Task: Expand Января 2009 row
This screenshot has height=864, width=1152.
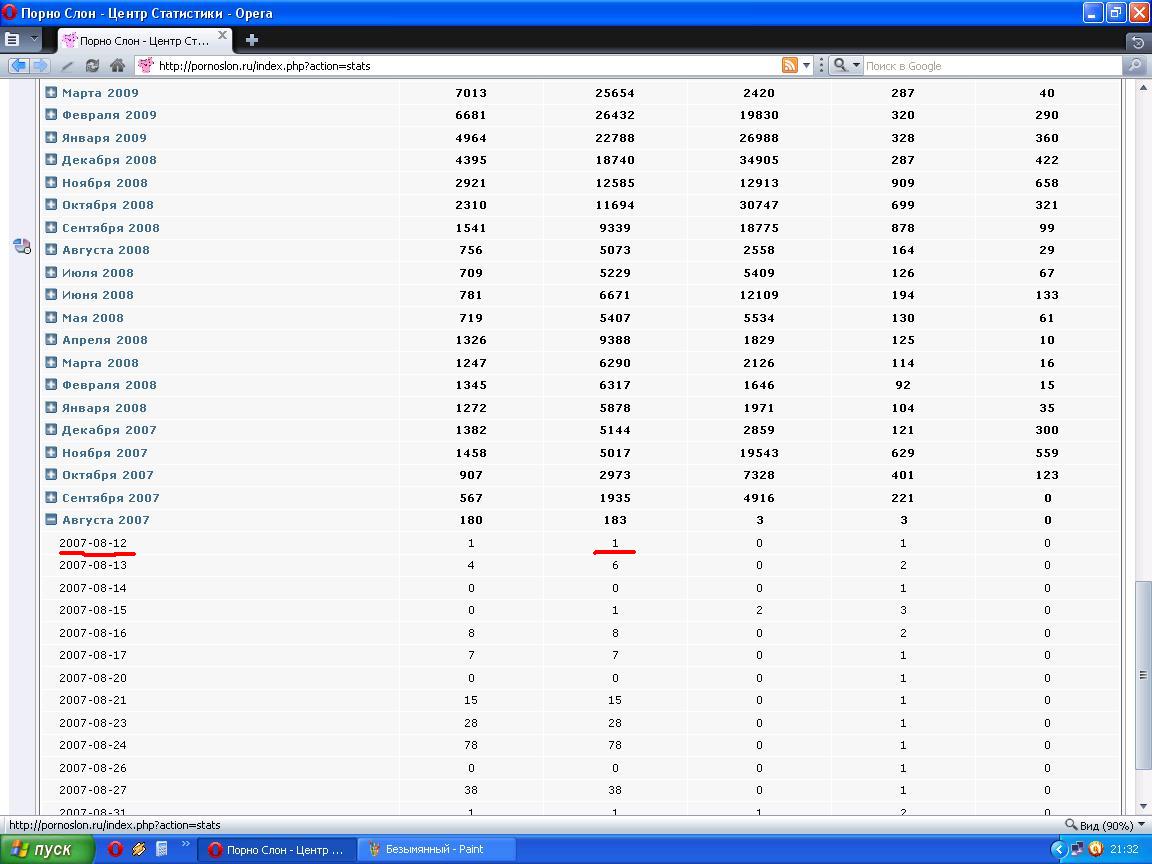Action: tap(51, 137)
